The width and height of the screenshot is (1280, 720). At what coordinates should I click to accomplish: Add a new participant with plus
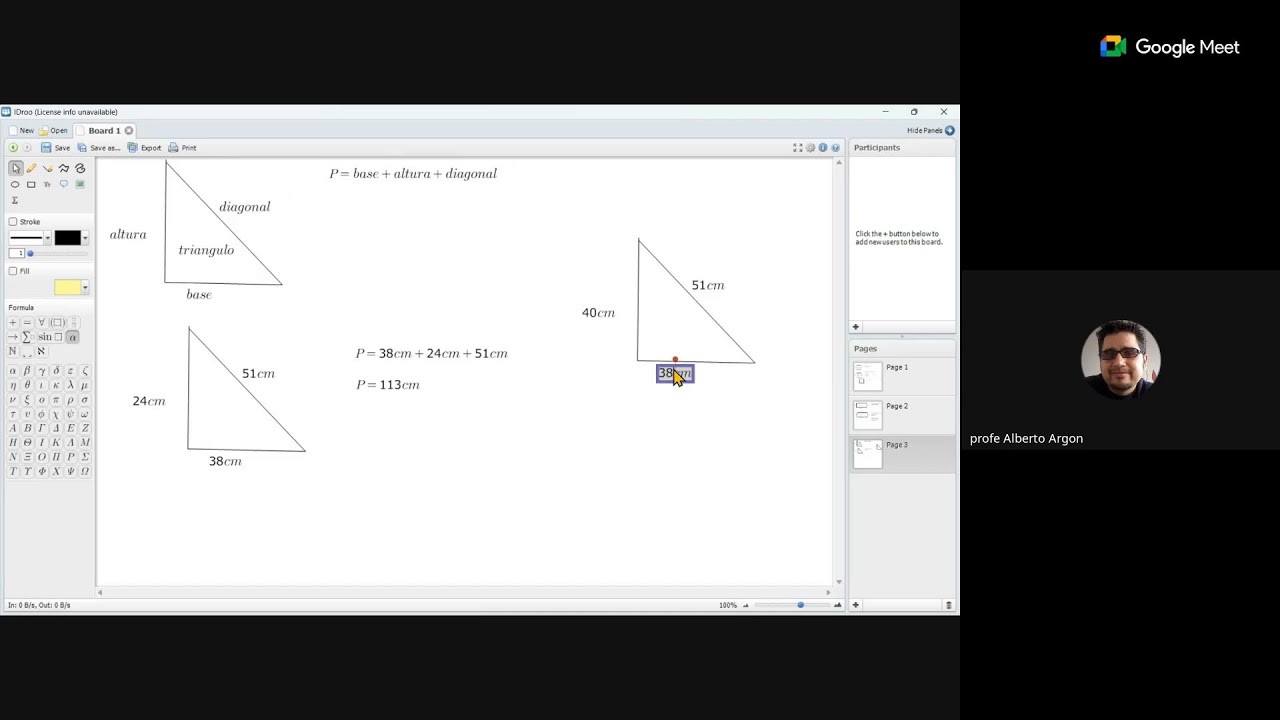[855, 327]
